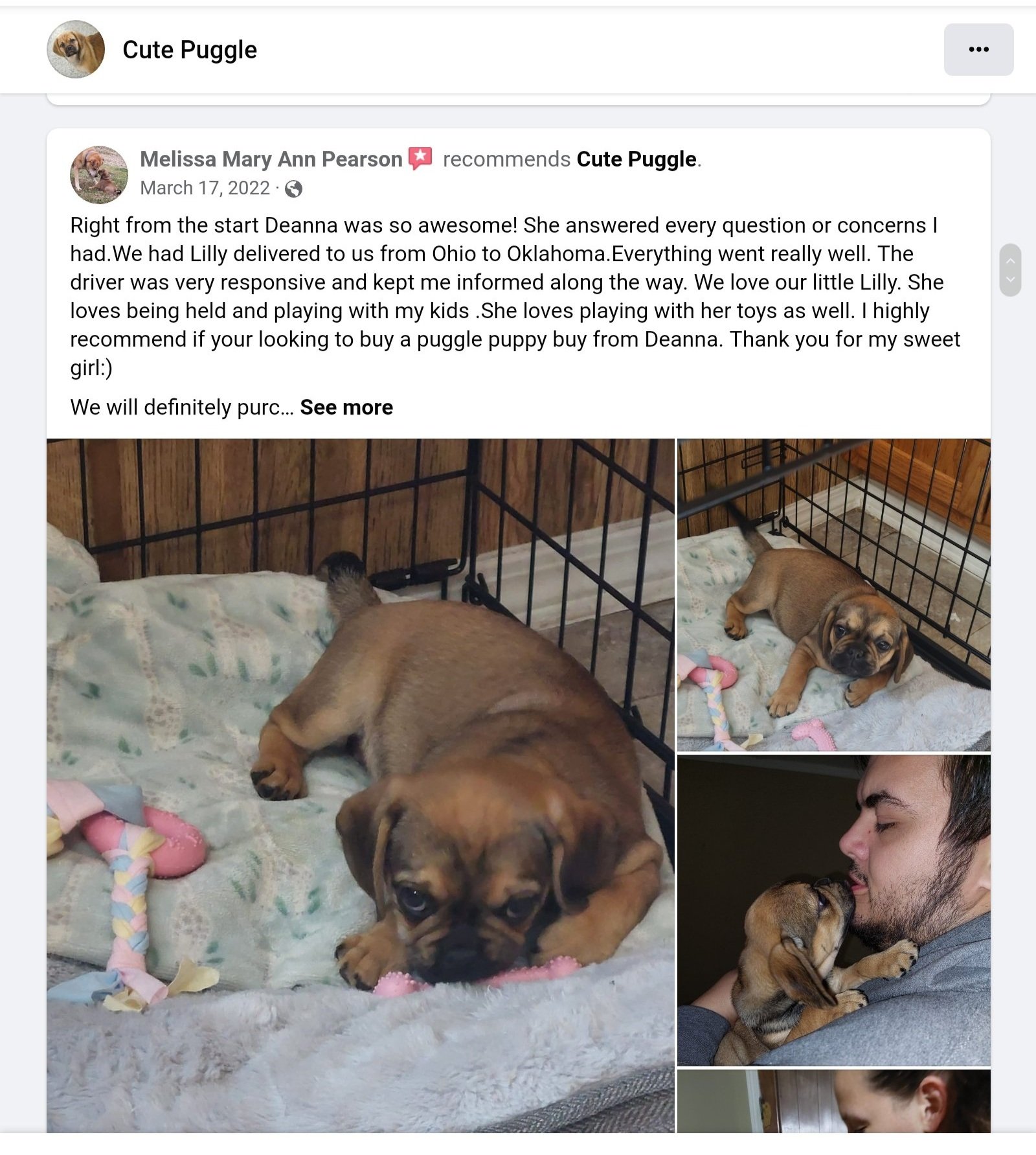Screen dimensions: 1036x1155
Task: Open the large puppy chewing toy photo
Action: point(360,786)
